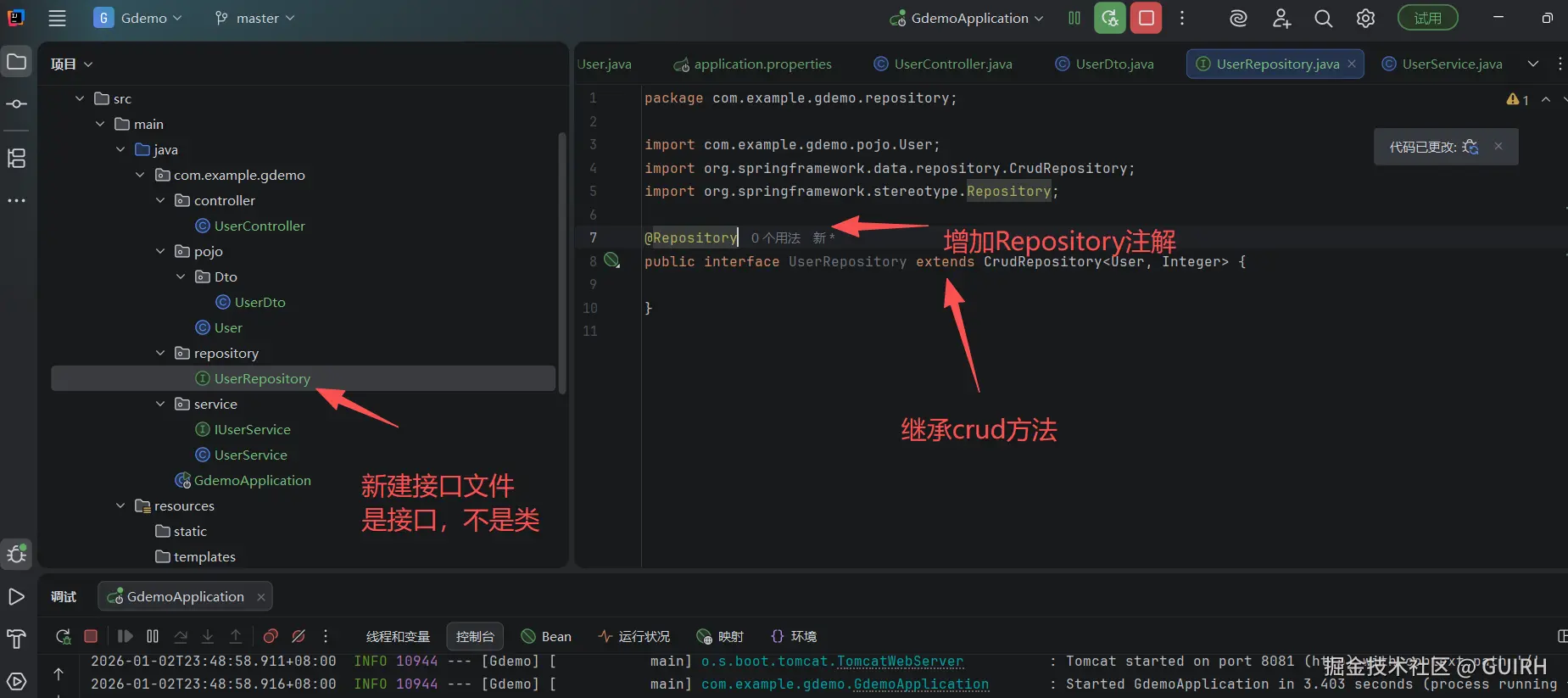This screenshot has height=698, width=1568.
Task: Collapse the resources folder
Action: coord(120,505)
